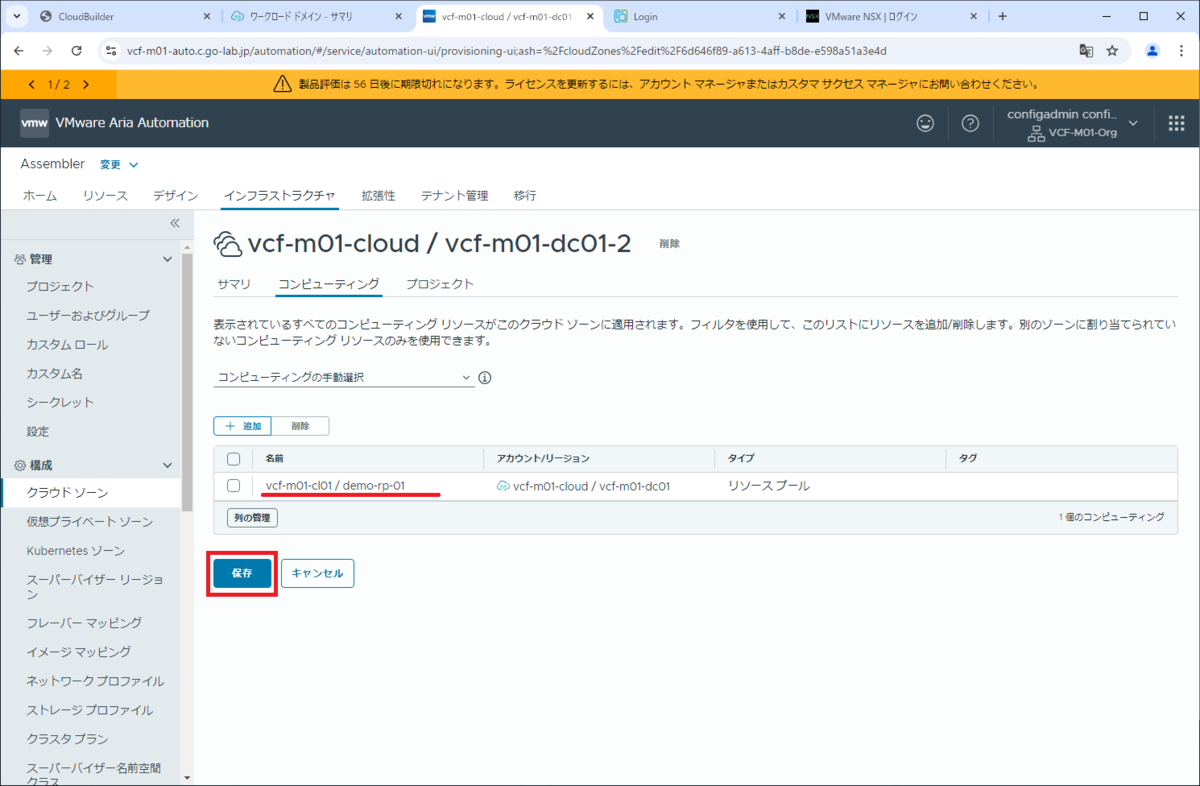Open 仮想プライベート ゾーン in the sidebar
Image resolution: width=1200 pixels, height=786 pixels.
(x=90, y=522)
